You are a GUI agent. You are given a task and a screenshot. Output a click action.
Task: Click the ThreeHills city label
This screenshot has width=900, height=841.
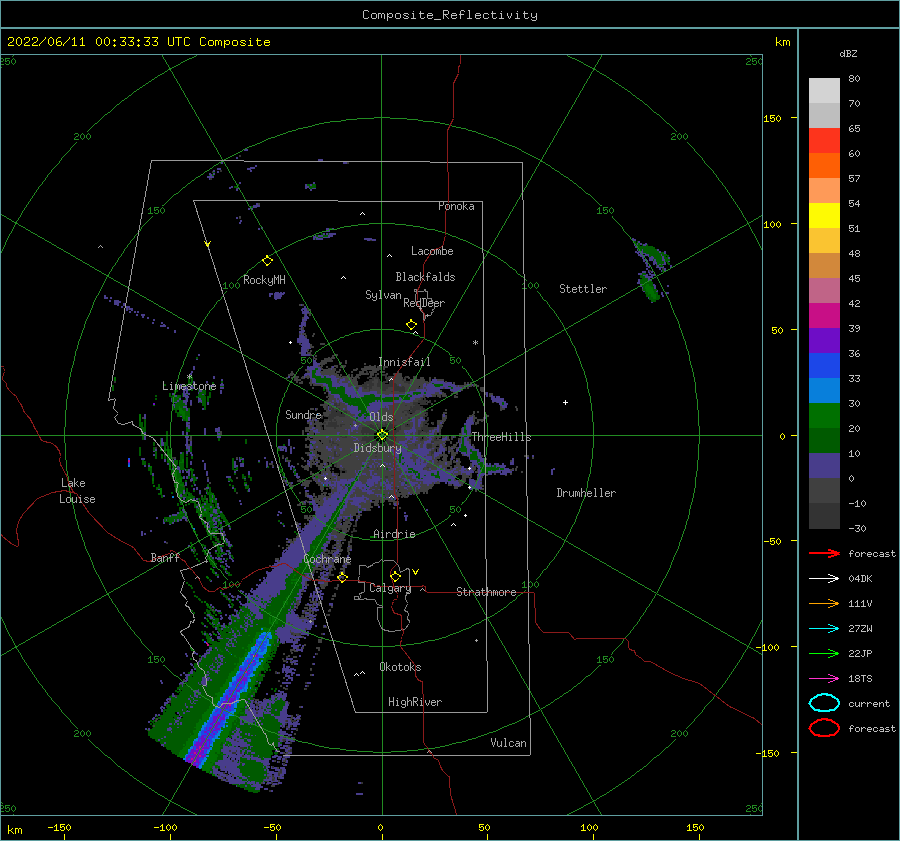pos(501,437)
